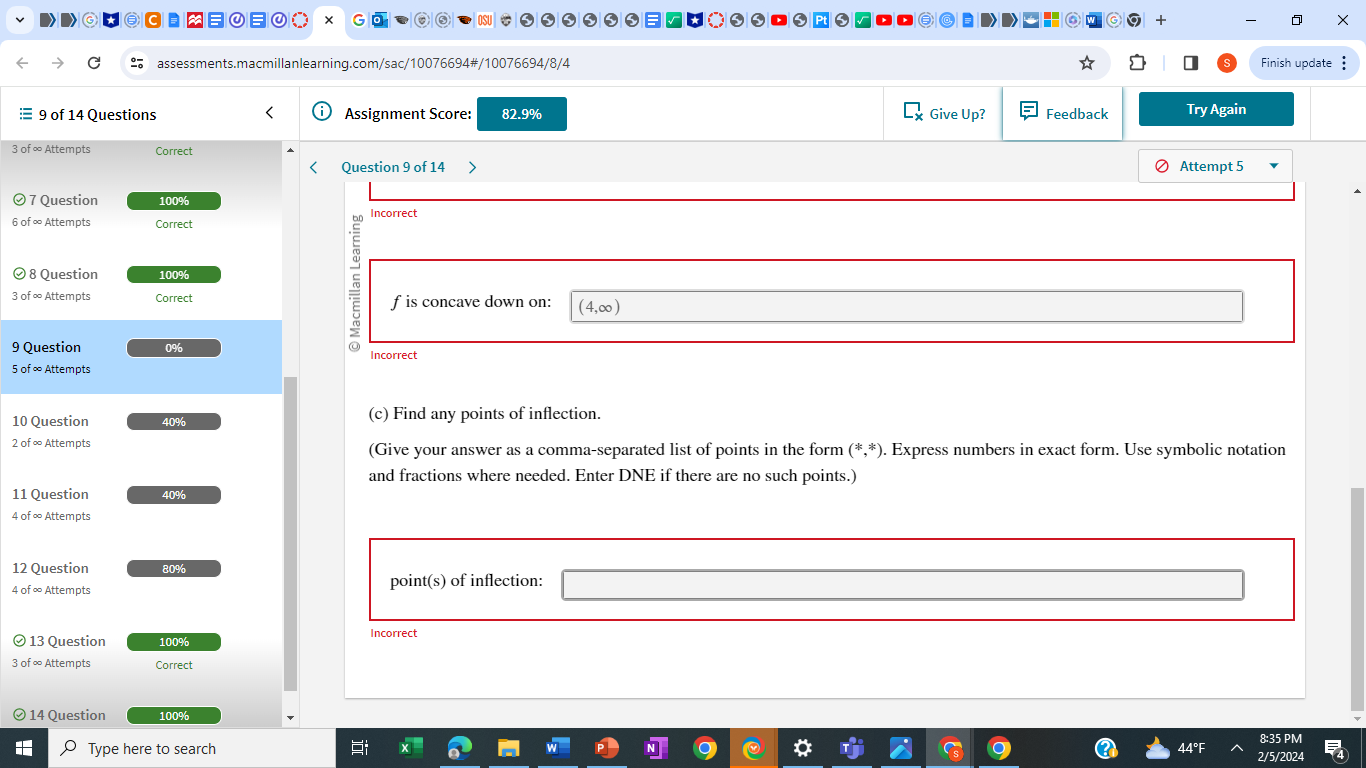Open the Attempt 5 dropdown

(x=1215, y=166)
